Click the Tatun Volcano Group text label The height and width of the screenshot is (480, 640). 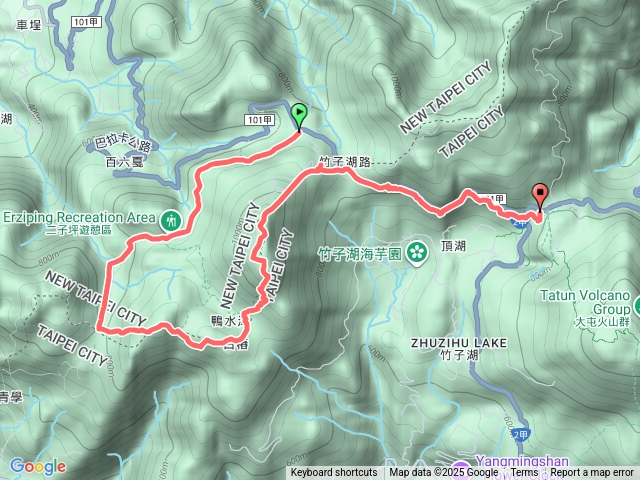coord(585,302)
